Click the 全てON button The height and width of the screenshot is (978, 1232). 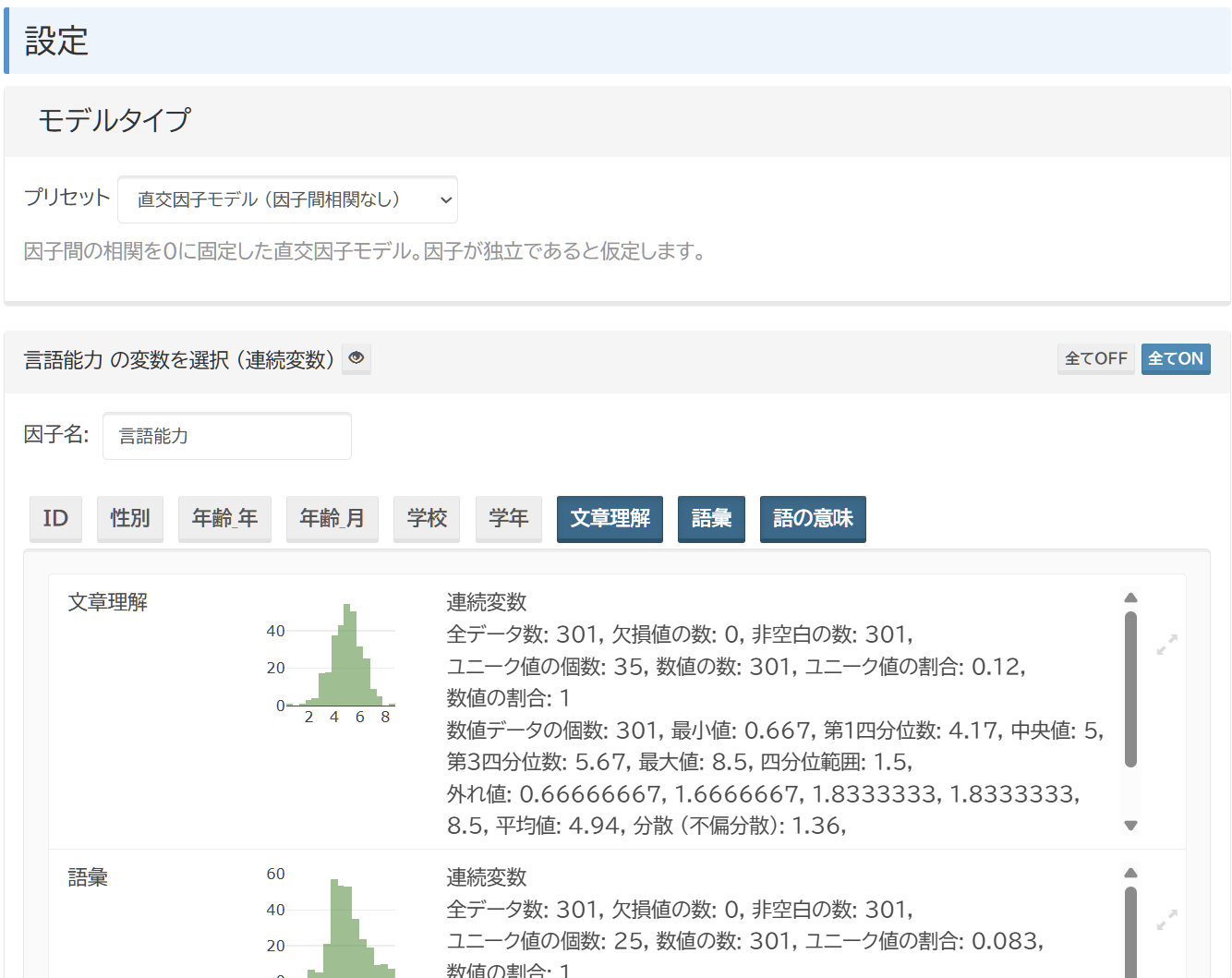click(1176, 358)
